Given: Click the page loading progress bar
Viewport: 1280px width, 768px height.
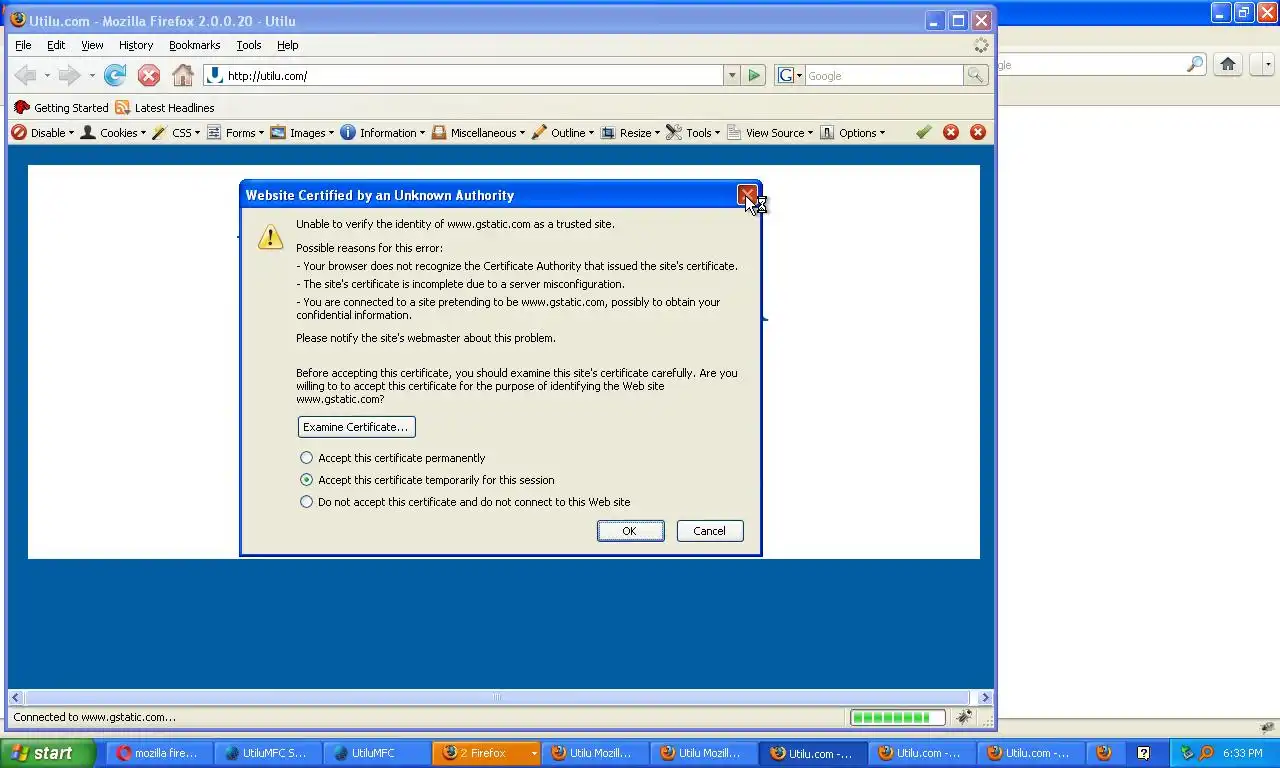Looking at the screenshot, I should click(897, 717).
